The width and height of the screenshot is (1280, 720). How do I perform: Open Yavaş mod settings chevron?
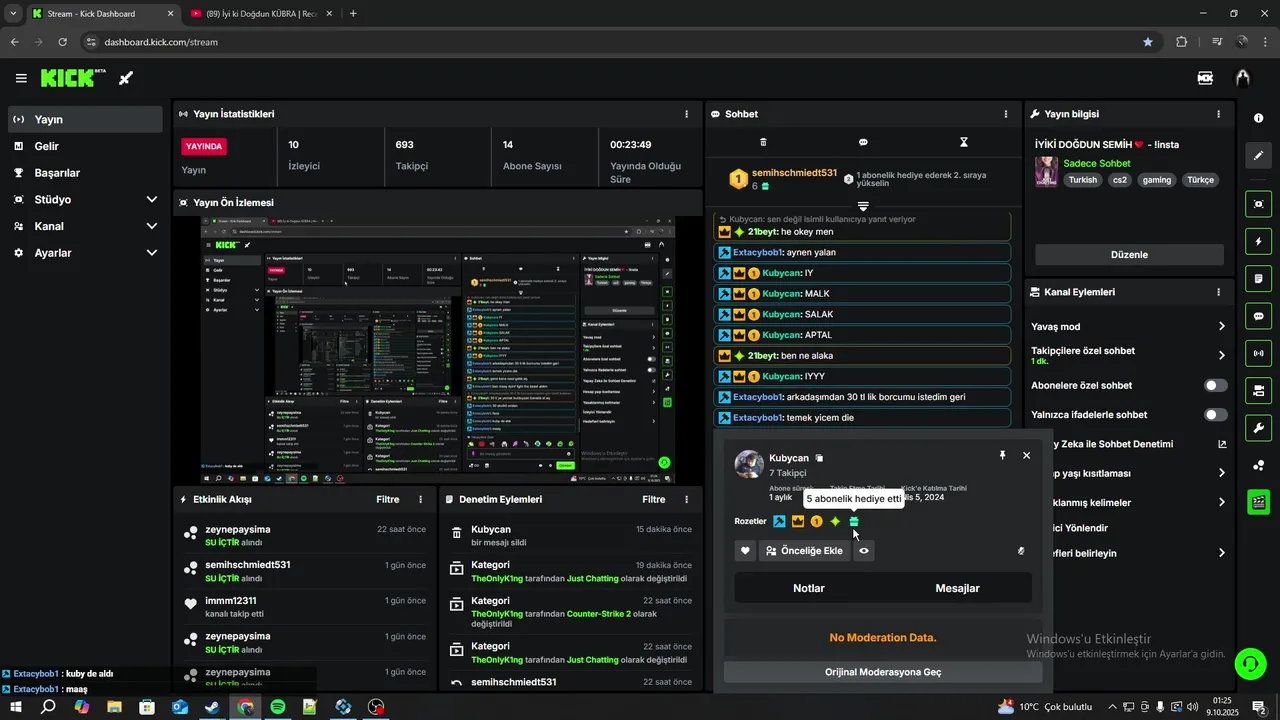pyautogui.click(x=1221, y=326)
